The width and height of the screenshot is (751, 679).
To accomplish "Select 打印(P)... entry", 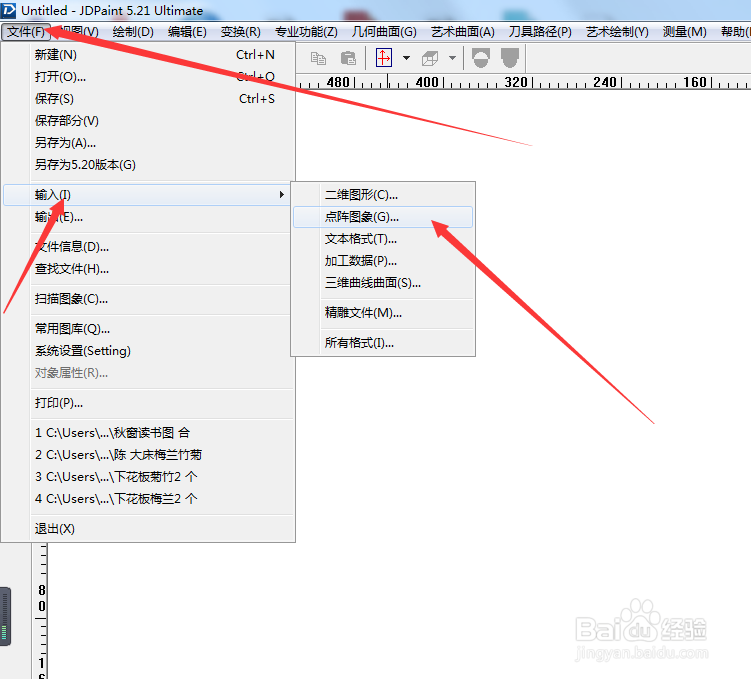I will pos(148,403).
